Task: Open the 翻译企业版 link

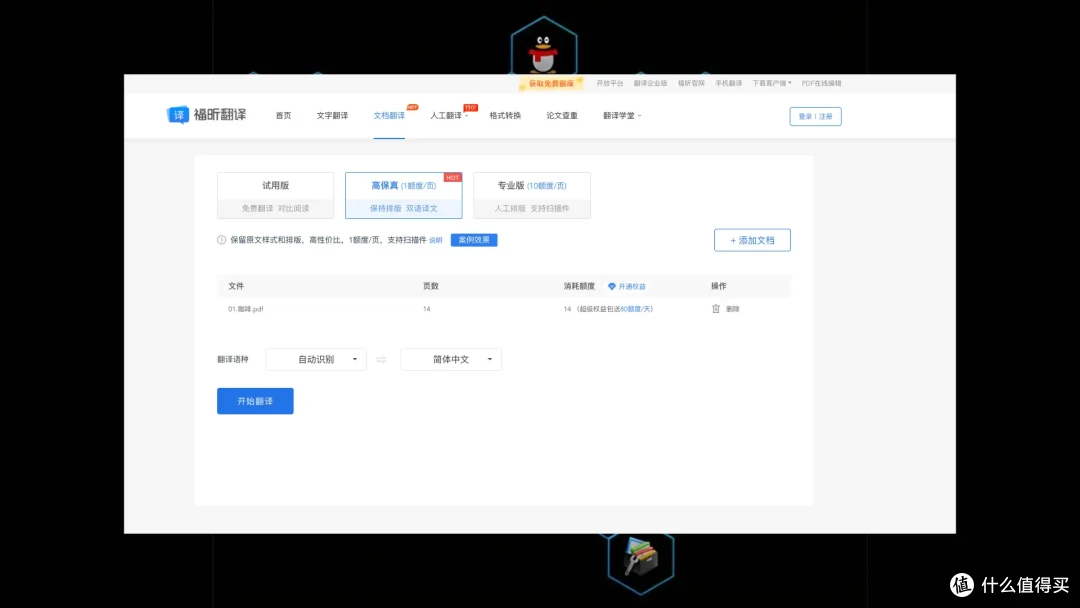Action: [650, 83]
